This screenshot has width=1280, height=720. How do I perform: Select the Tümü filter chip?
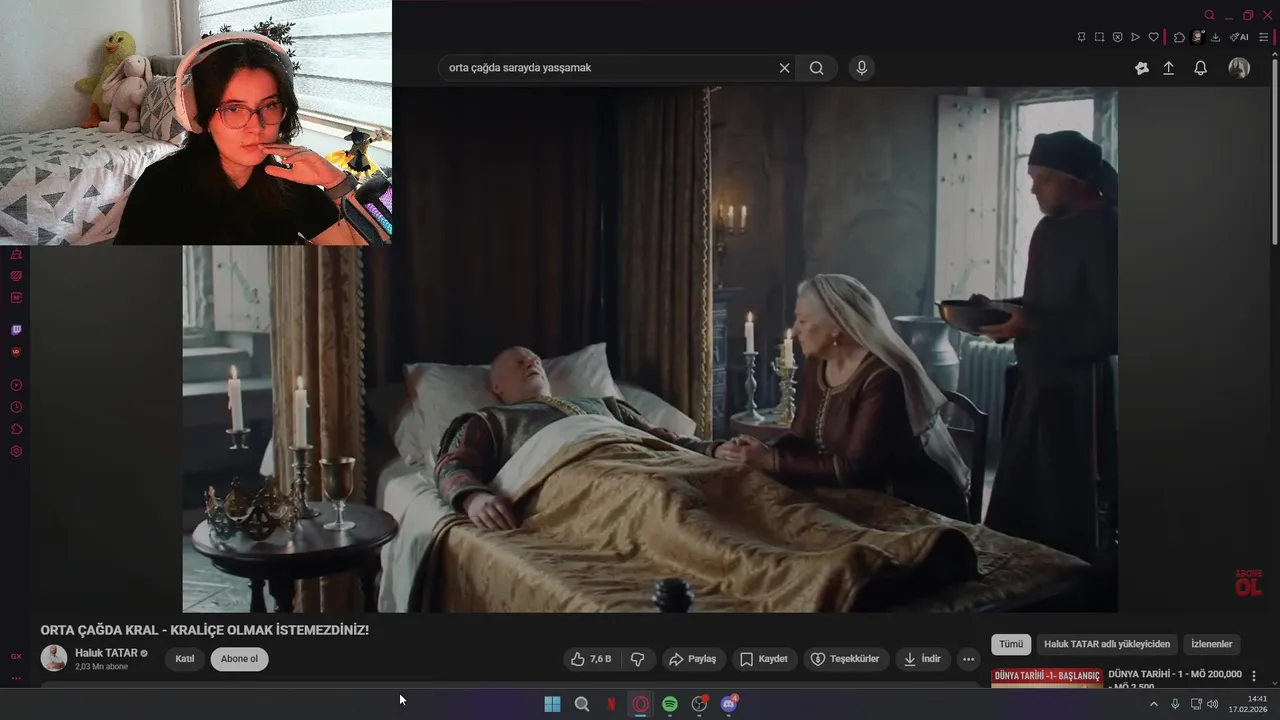[x=1011, y=644]
